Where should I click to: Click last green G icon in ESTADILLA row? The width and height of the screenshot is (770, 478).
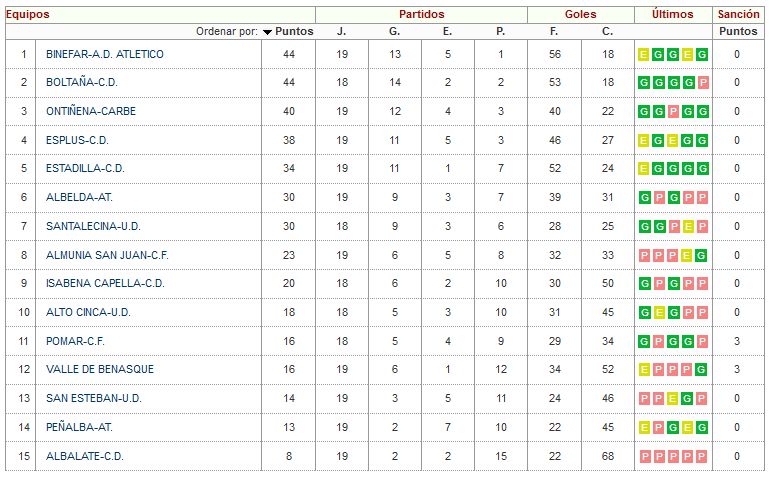[703, 169]
